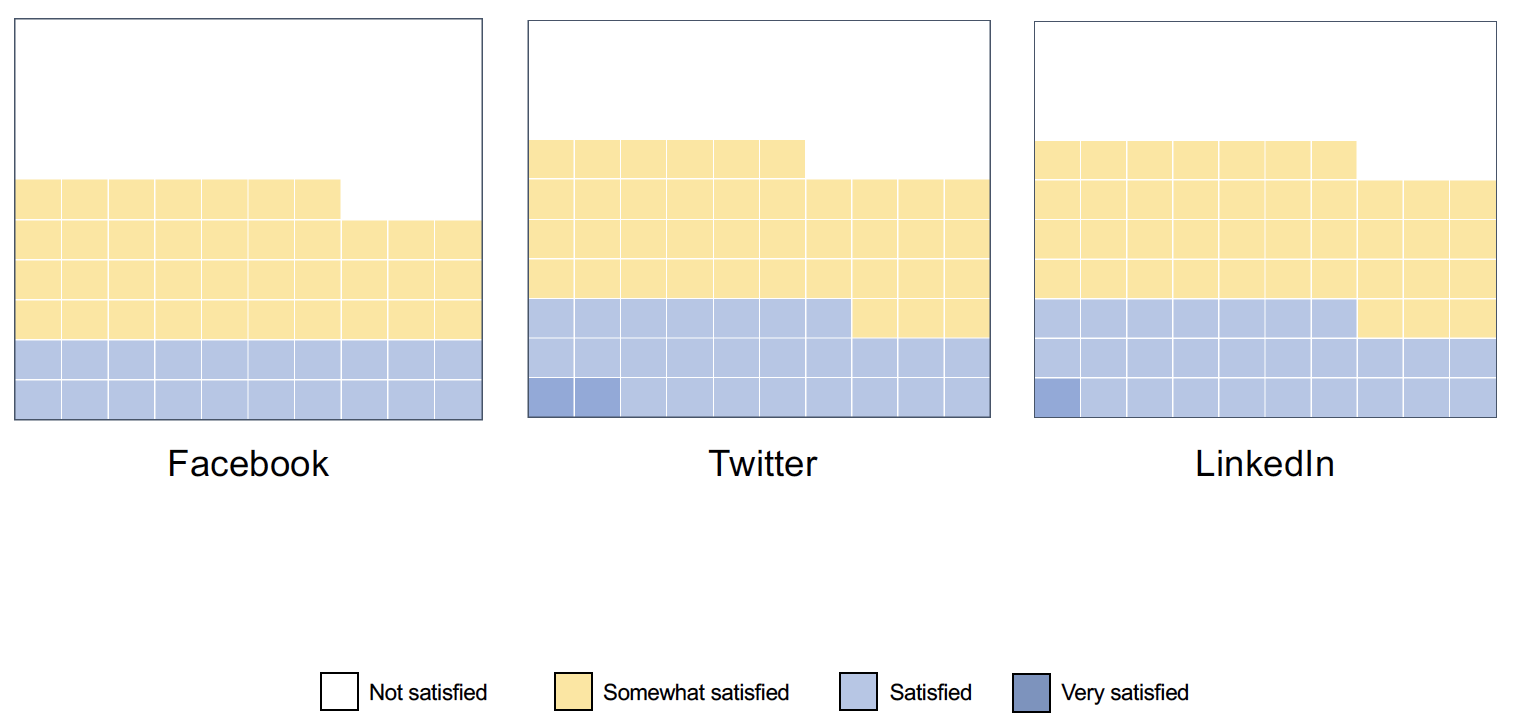The height and width of the screenshot is (728, 1536).
Task: Click LinkedIn chart's white Not satisfied area
Action: (1265, 80)
